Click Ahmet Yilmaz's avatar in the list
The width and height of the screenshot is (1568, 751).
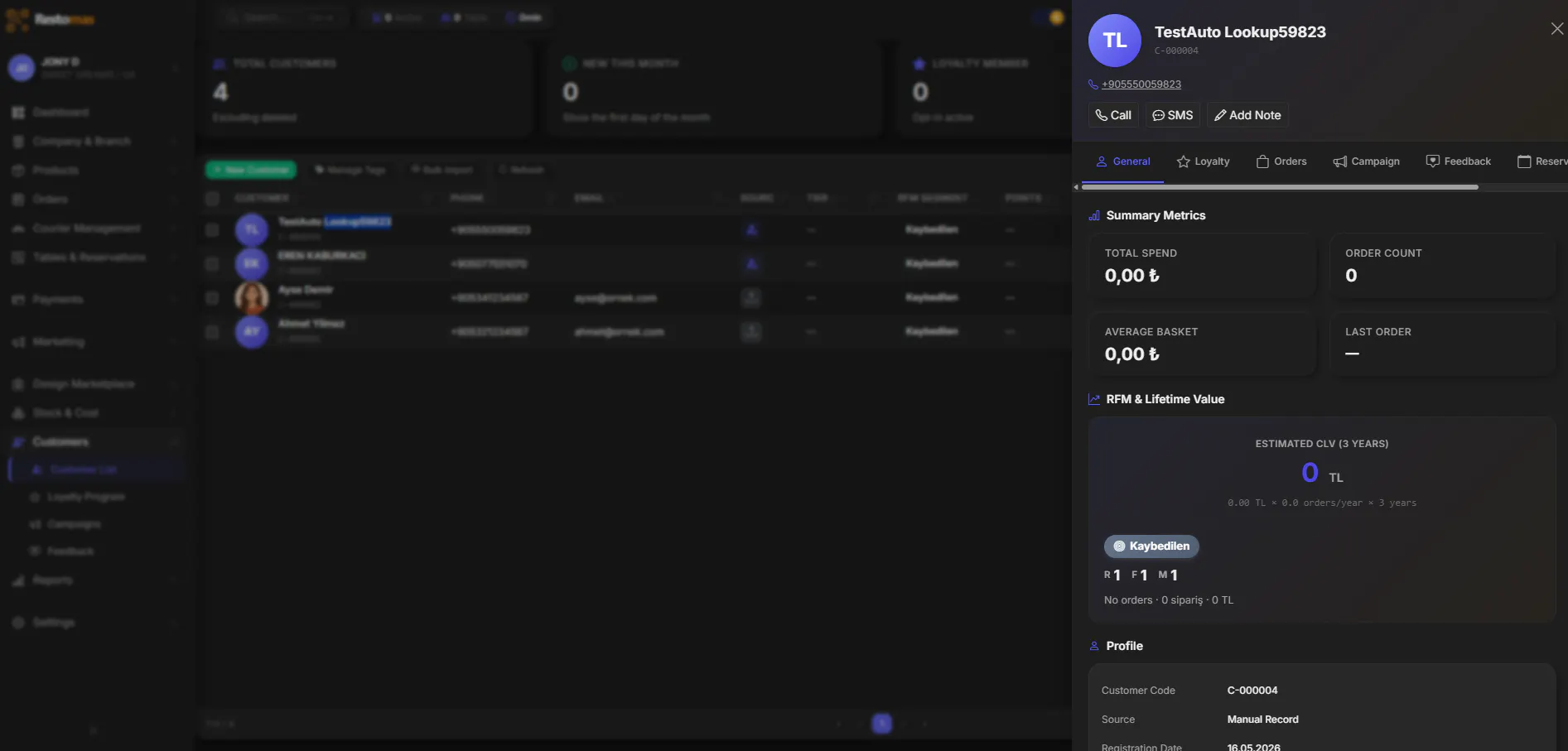[x=252, y=332]
